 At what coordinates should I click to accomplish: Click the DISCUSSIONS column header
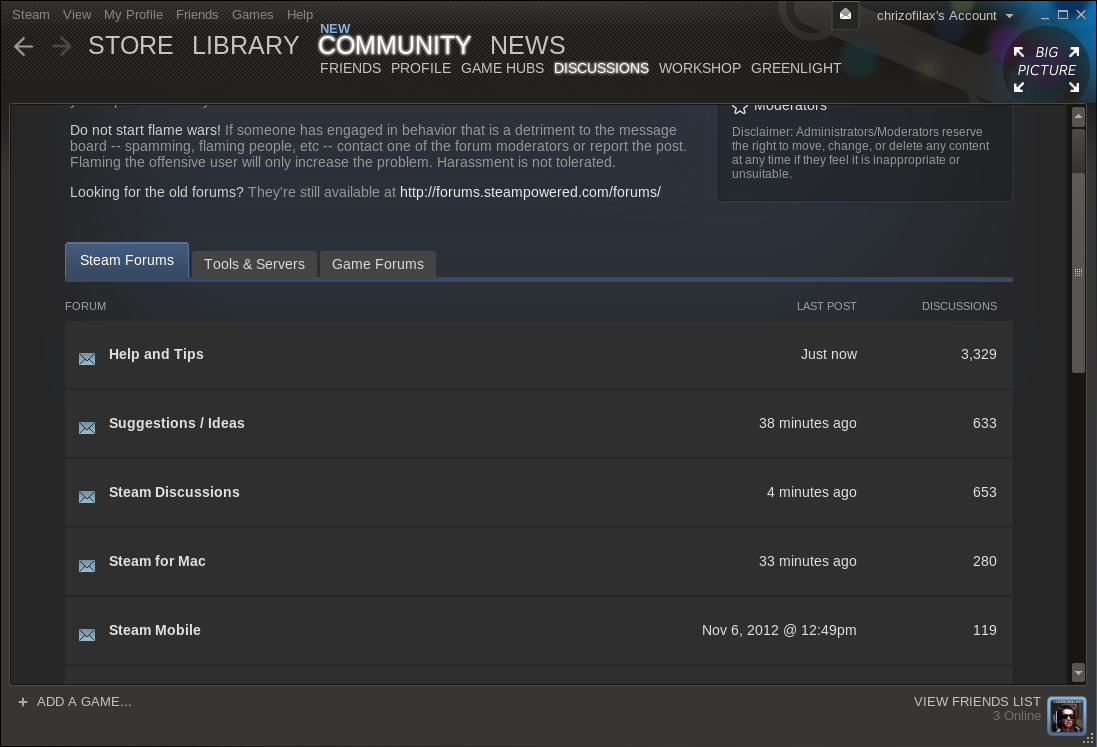tap(959, 306)
